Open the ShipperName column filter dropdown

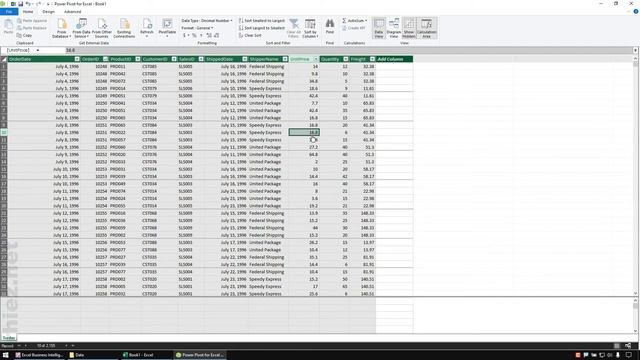coord(285,59)
